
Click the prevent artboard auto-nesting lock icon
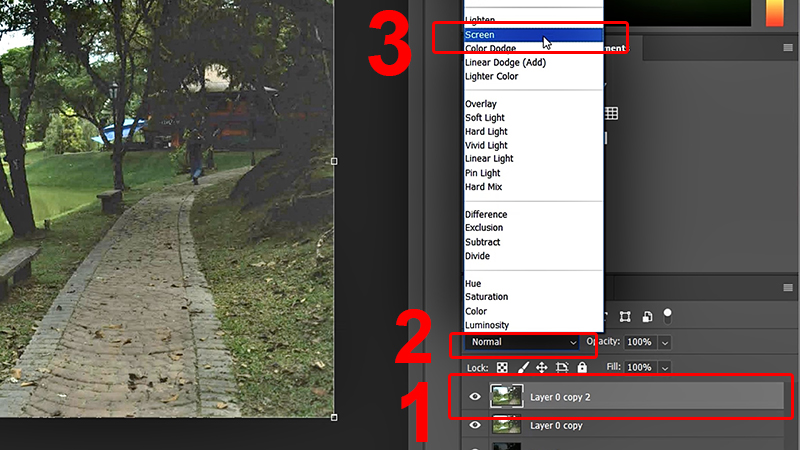point(562,368)
